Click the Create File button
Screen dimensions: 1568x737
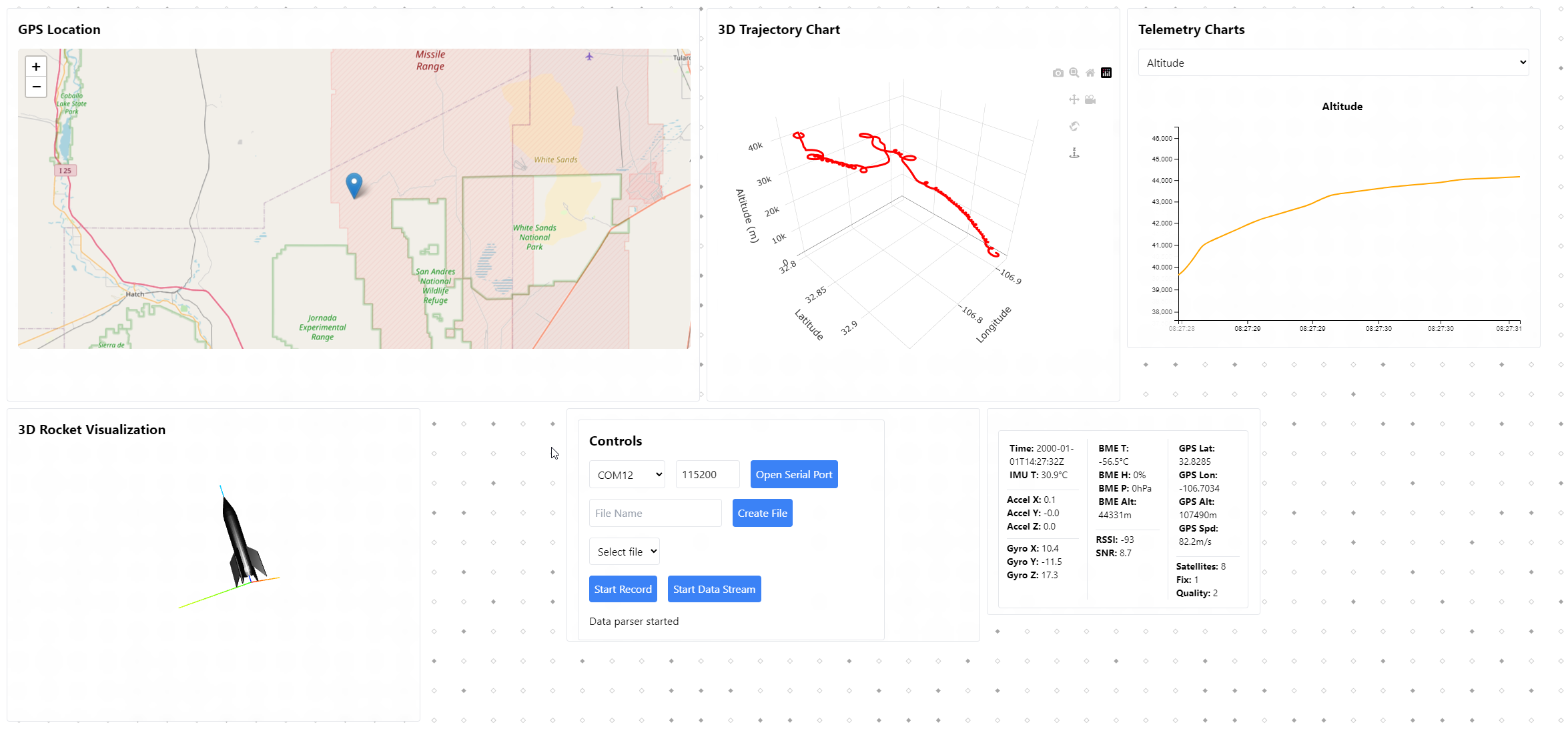[763, 513]
